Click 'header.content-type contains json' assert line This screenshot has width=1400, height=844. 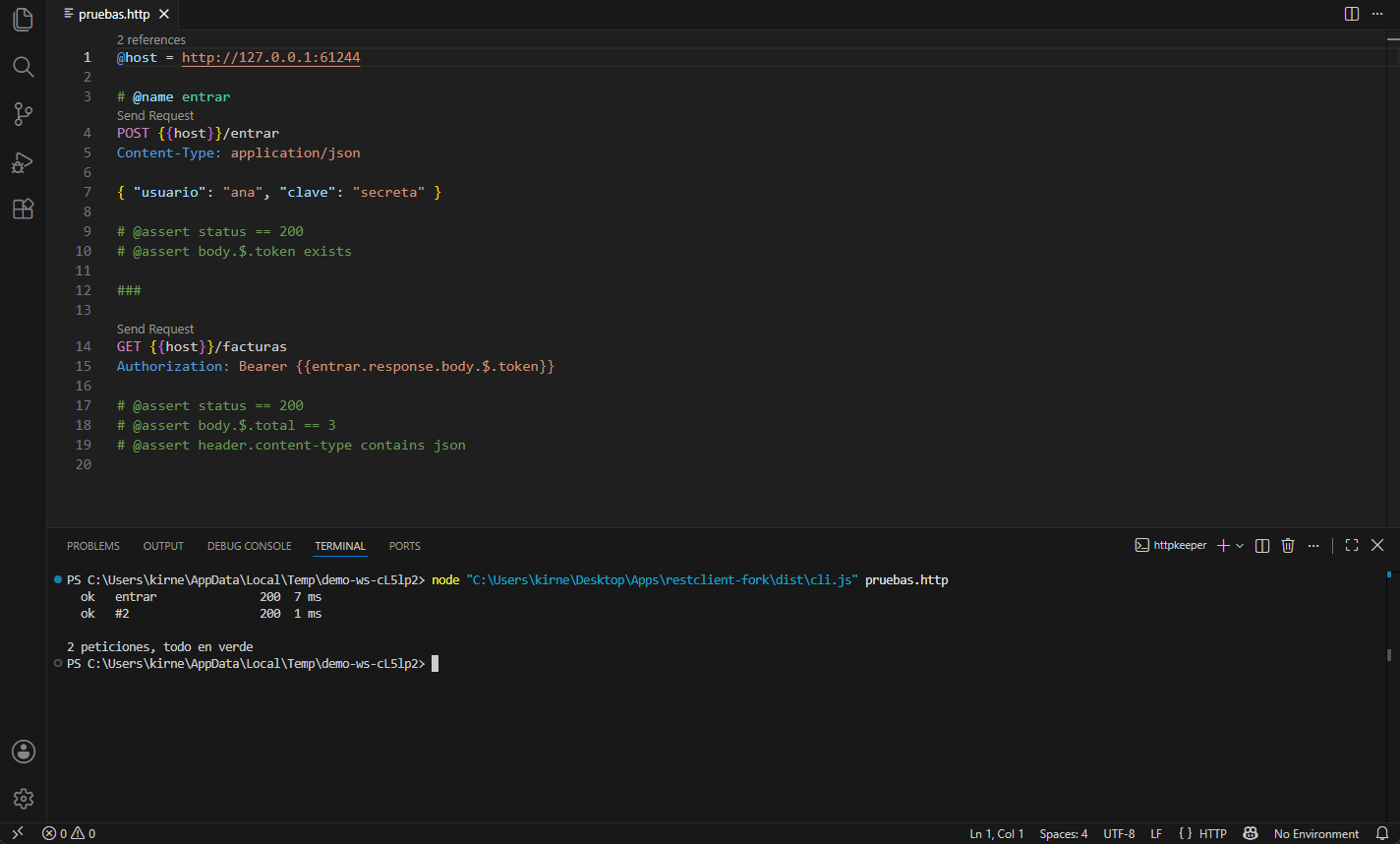291,445
